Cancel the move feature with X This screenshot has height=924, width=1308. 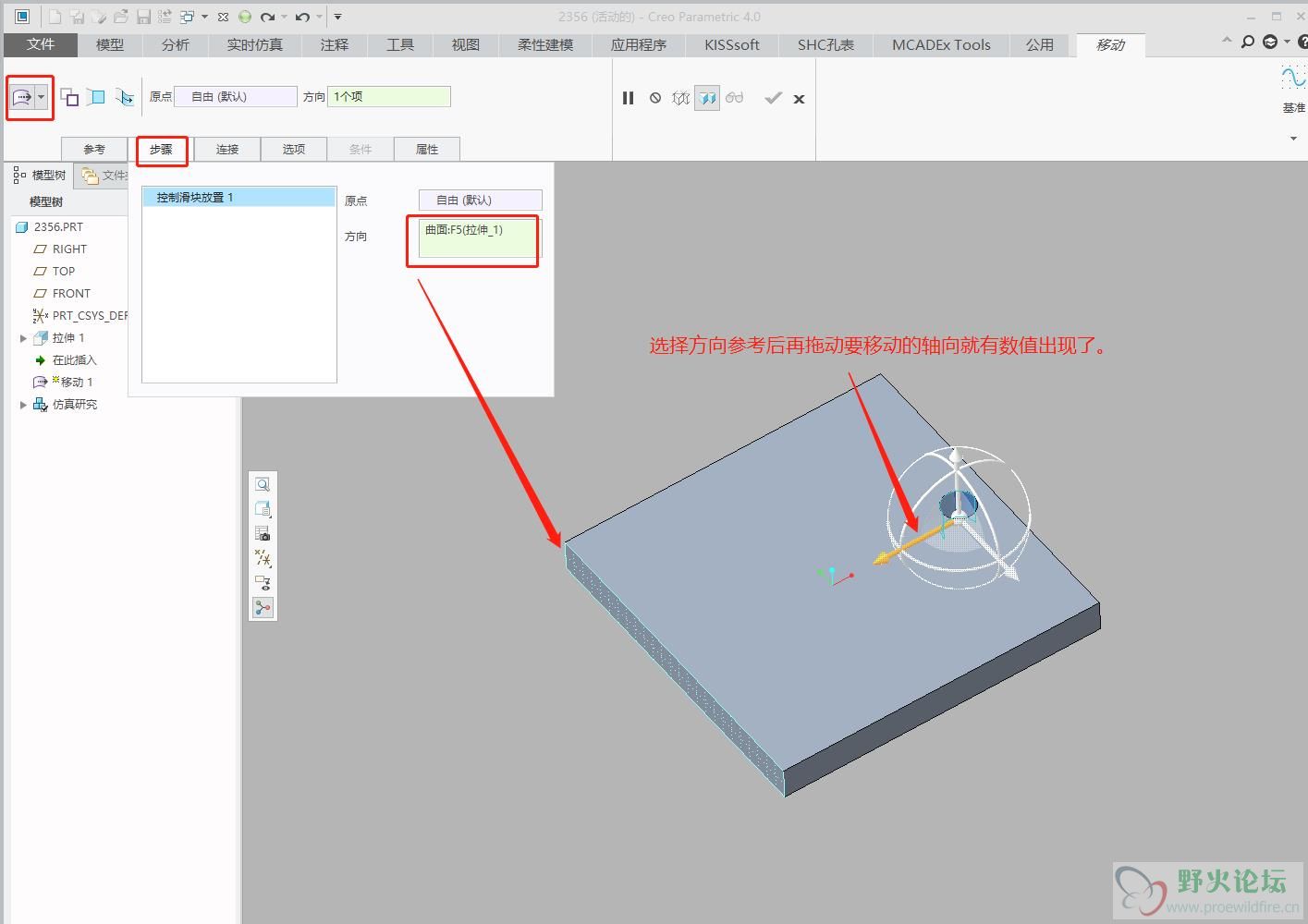[800, 99]
